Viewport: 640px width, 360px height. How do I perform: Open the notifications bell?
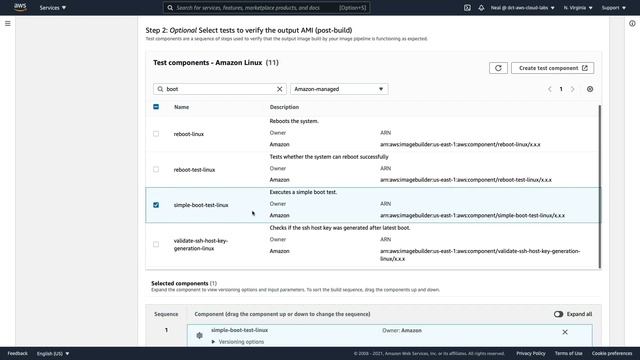tap(481, 8)
